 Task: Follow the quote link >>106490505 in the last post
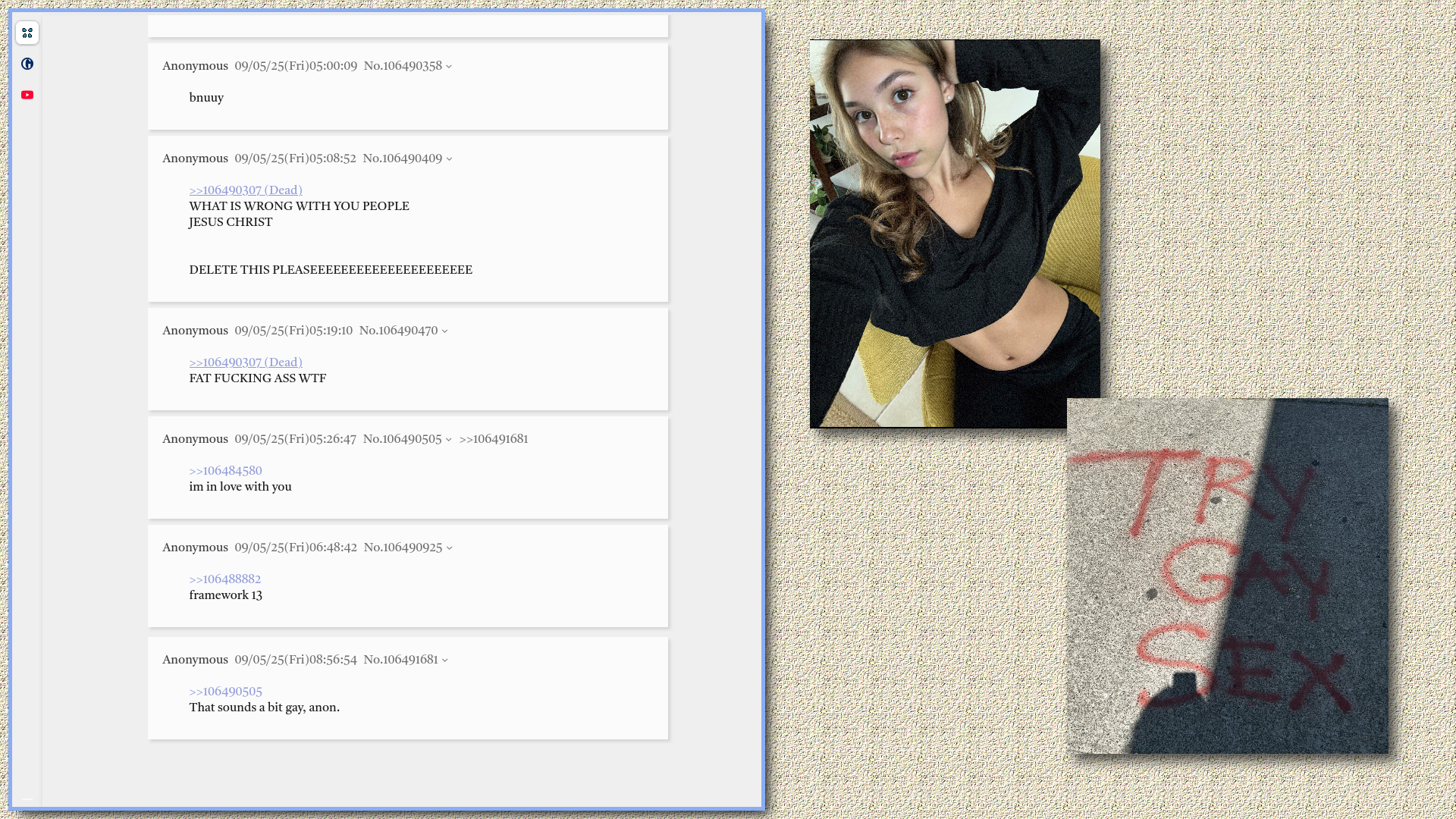click(225, 692)
